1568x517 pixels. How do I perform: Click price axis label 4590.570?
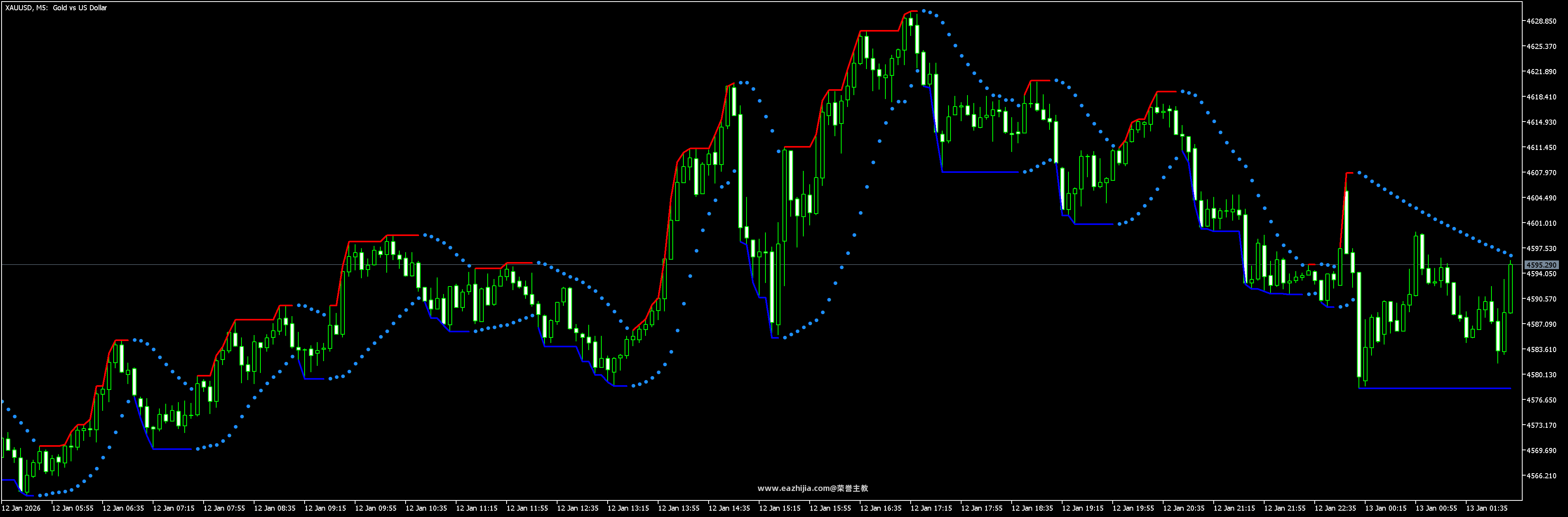click(x=1541, y=299)
